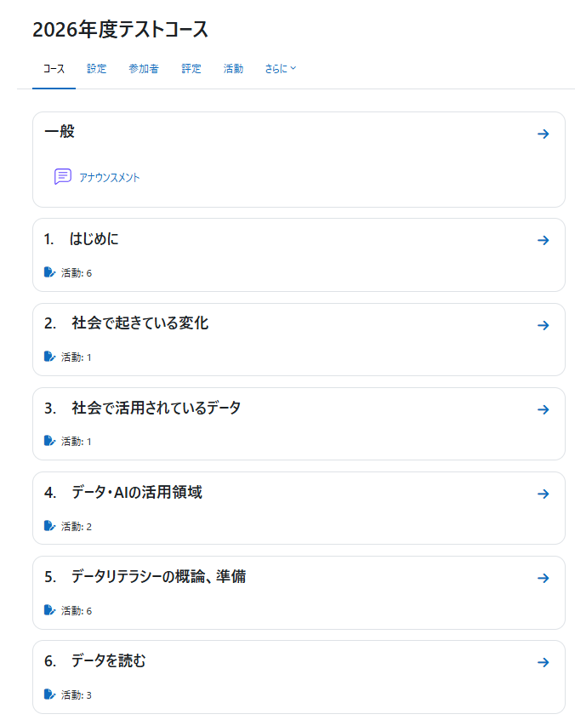Open arrow for データ・AIの活用領域 section
The width and height of the screenshot is (575, 720).
pyautogui.click(x=543, y=494)
